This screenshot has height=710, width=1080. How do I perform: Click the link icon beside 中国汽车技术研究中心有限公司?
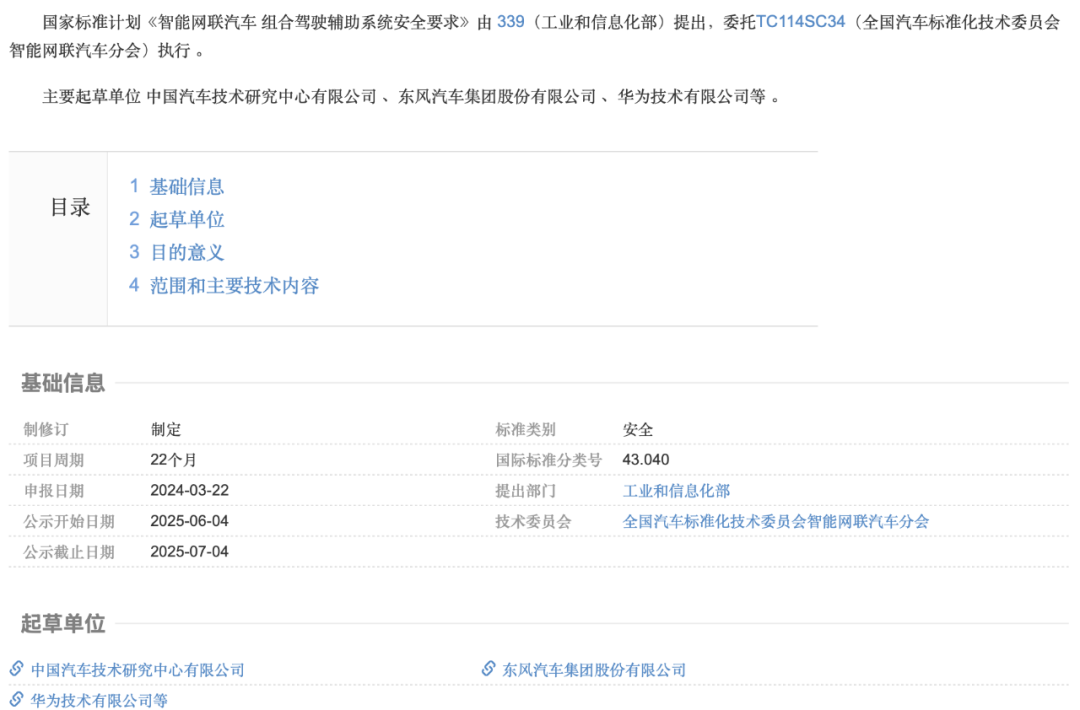16,669
